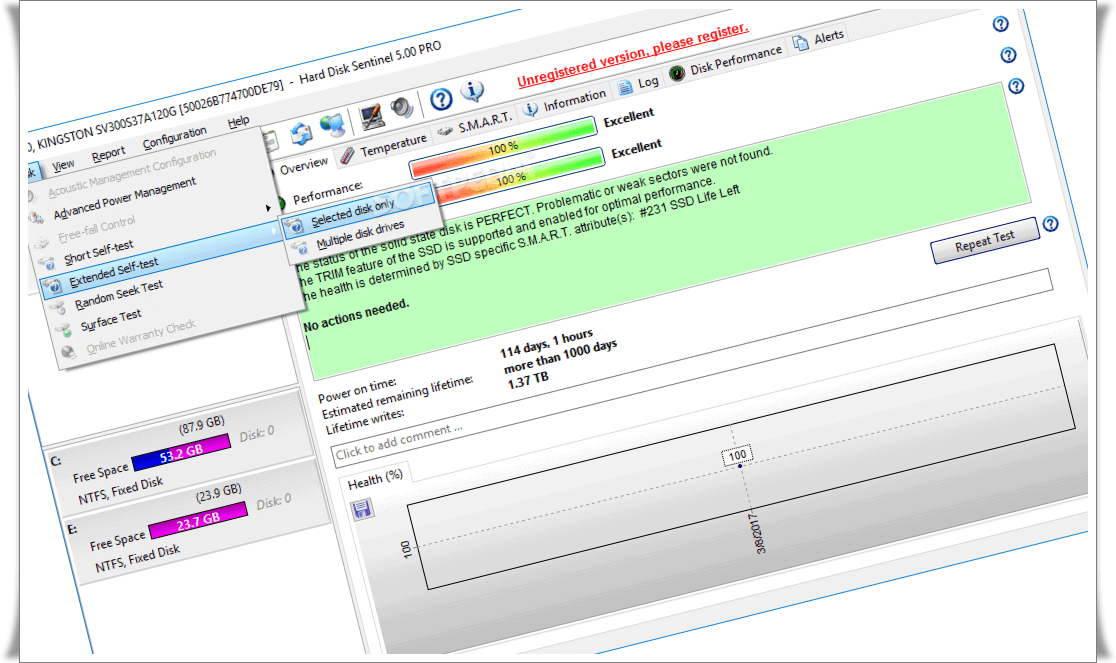Open the Overview tab
Viewport: 1116px width, 663px height.
[x=304, y=166]
